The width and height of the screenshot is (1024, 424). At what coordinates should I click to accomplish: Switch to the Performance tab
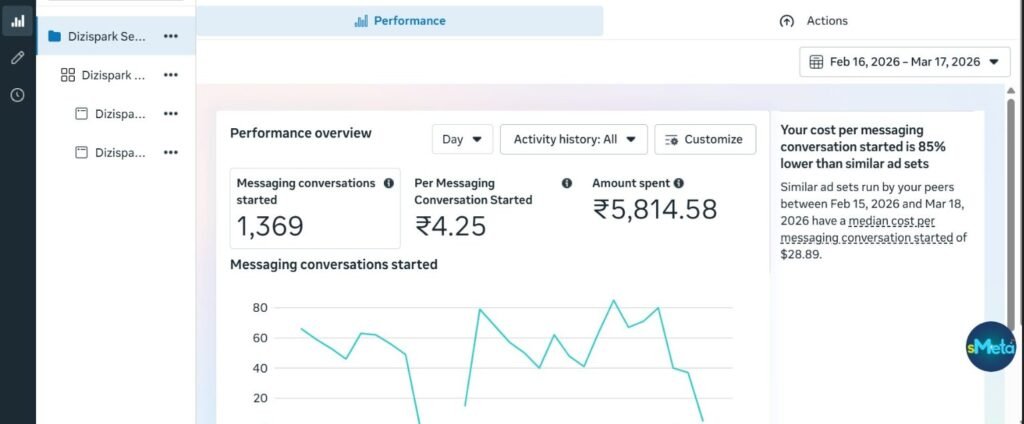(x=400, y=21)
